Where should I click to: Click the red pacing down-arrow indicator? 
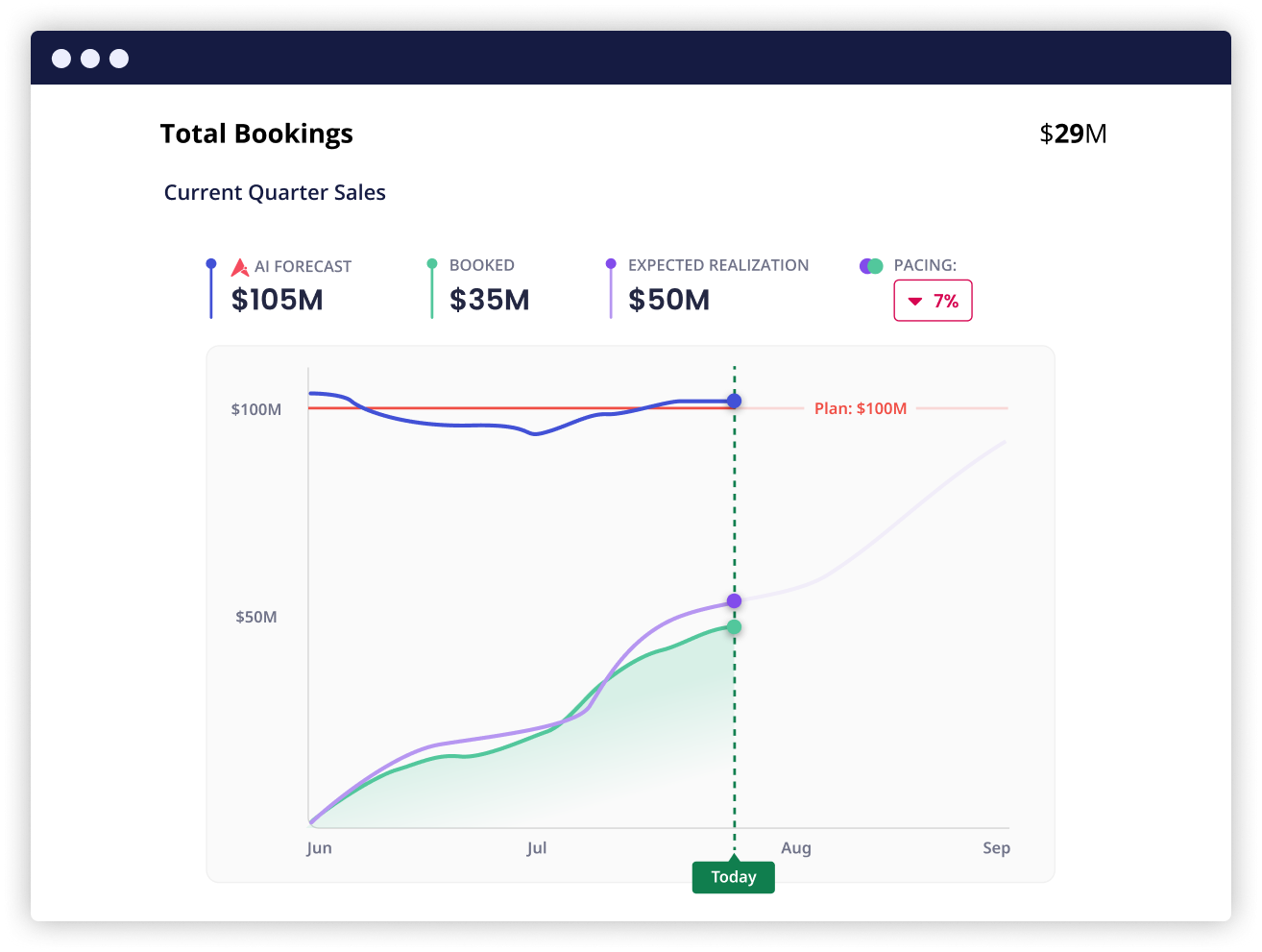915,301
